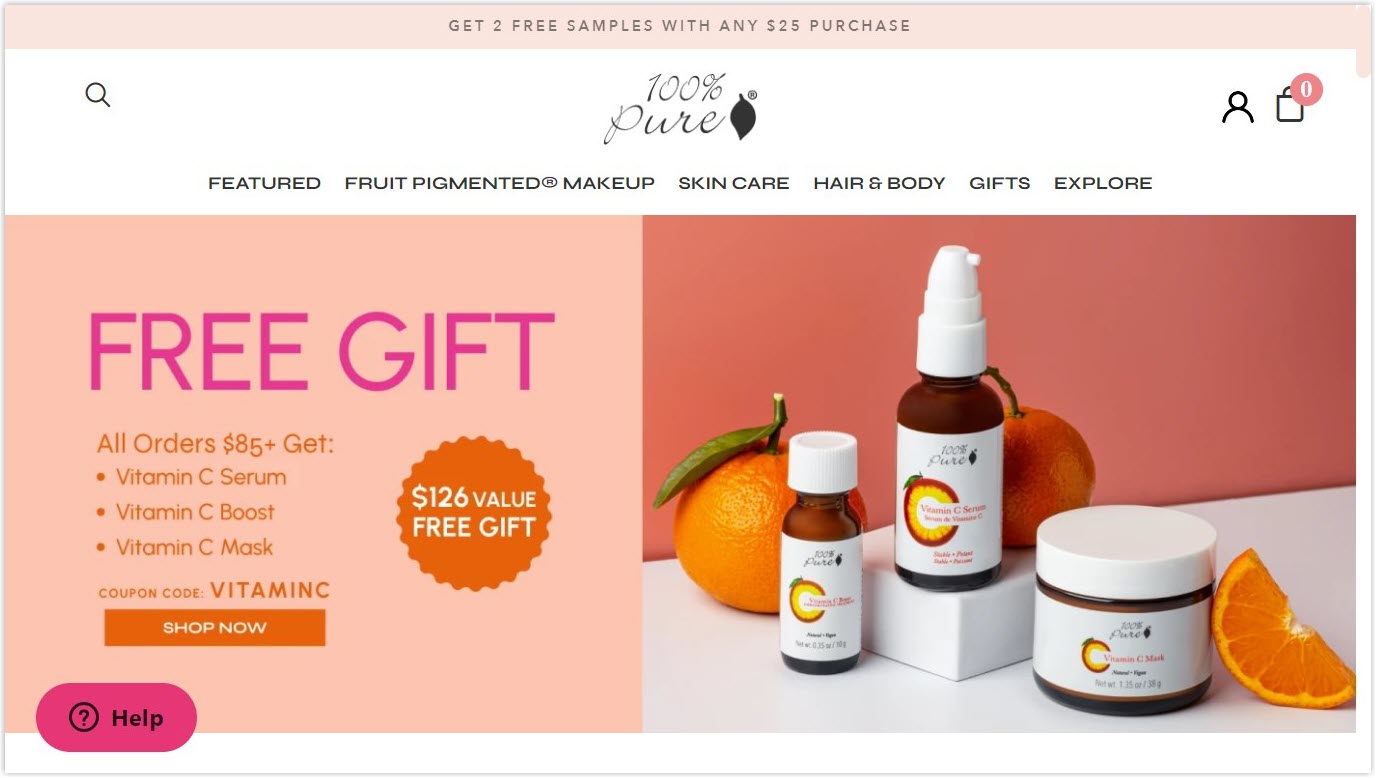Open Fruit Pigmented Makeup menu
This screenshot has width=1376, height=778.
click(500, 183)
